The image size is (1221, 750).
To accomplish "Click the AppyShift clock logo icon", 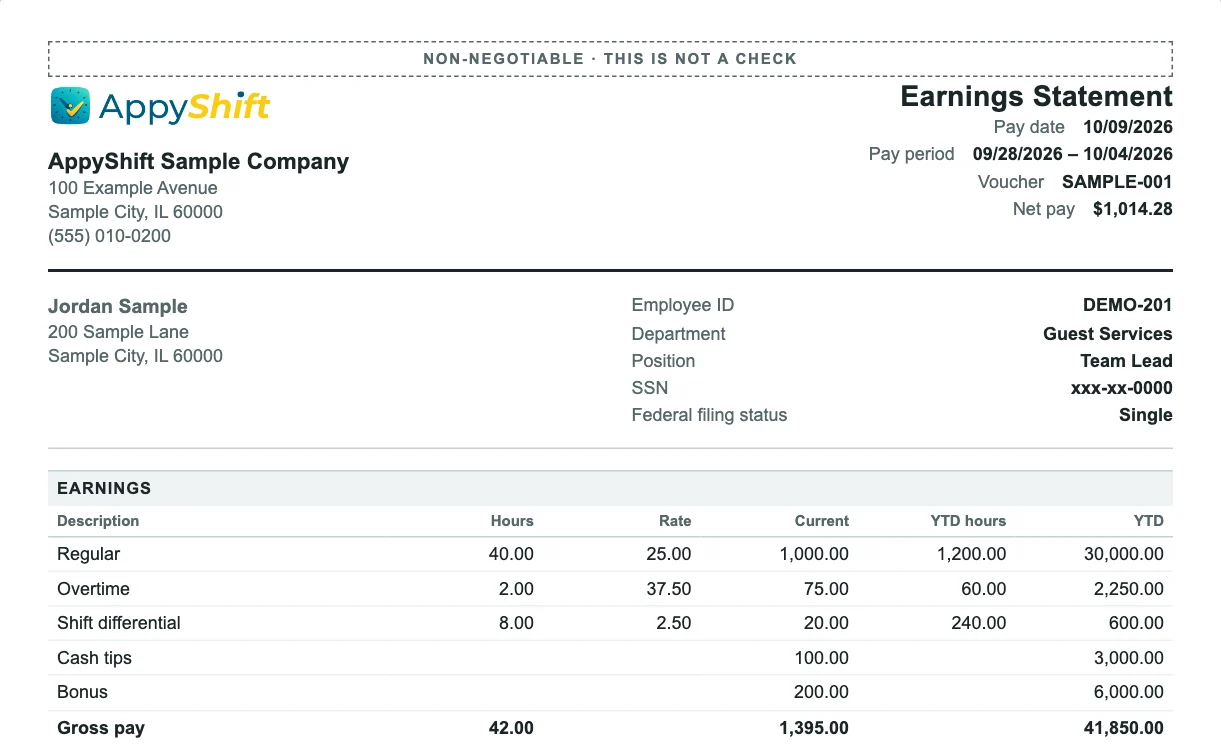I will (x=70, y=105).
